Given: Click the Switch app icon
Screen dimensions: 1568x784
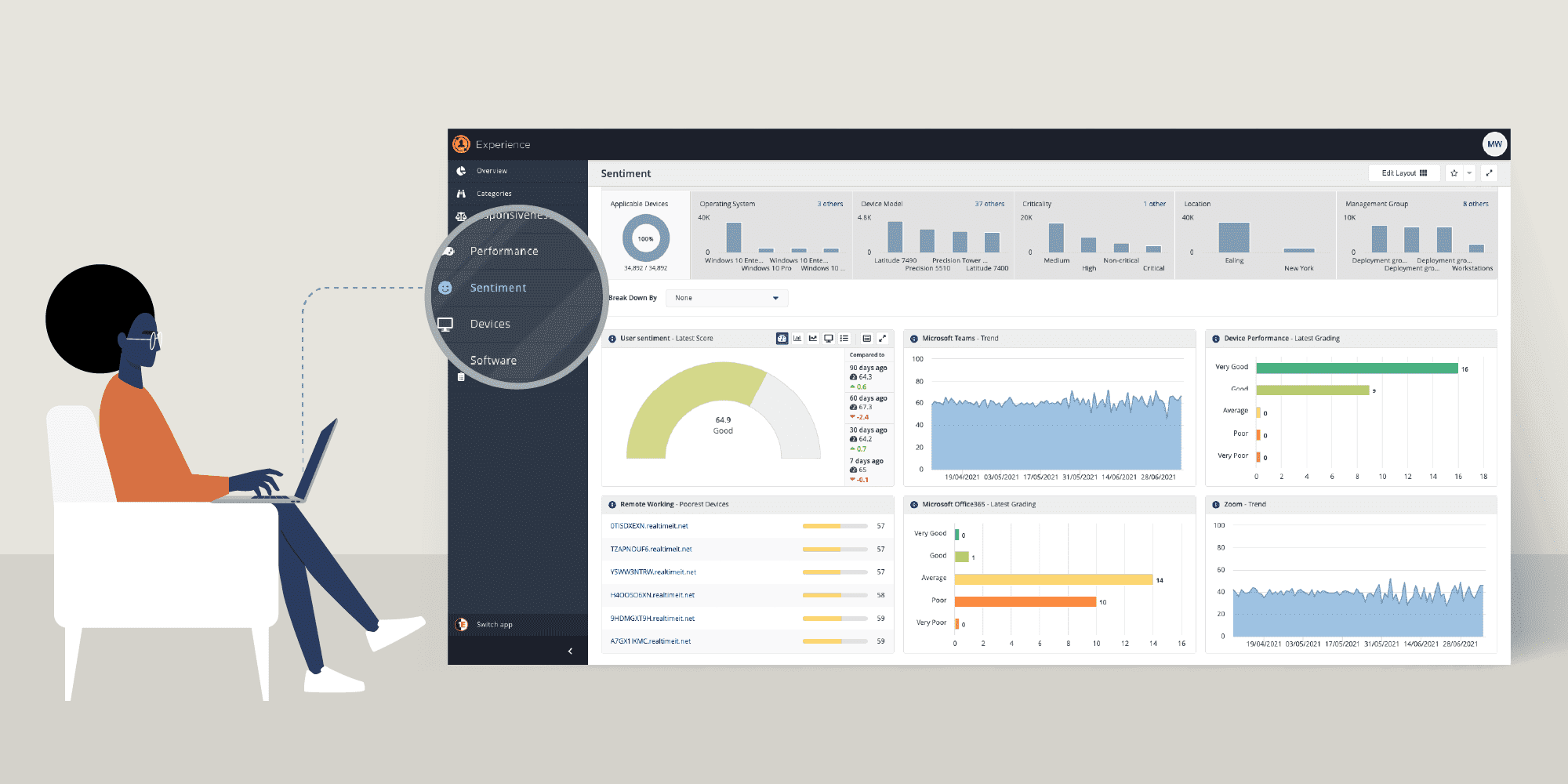Looking at the screenshot, I should pyautogui.click(x=462, y=624).
